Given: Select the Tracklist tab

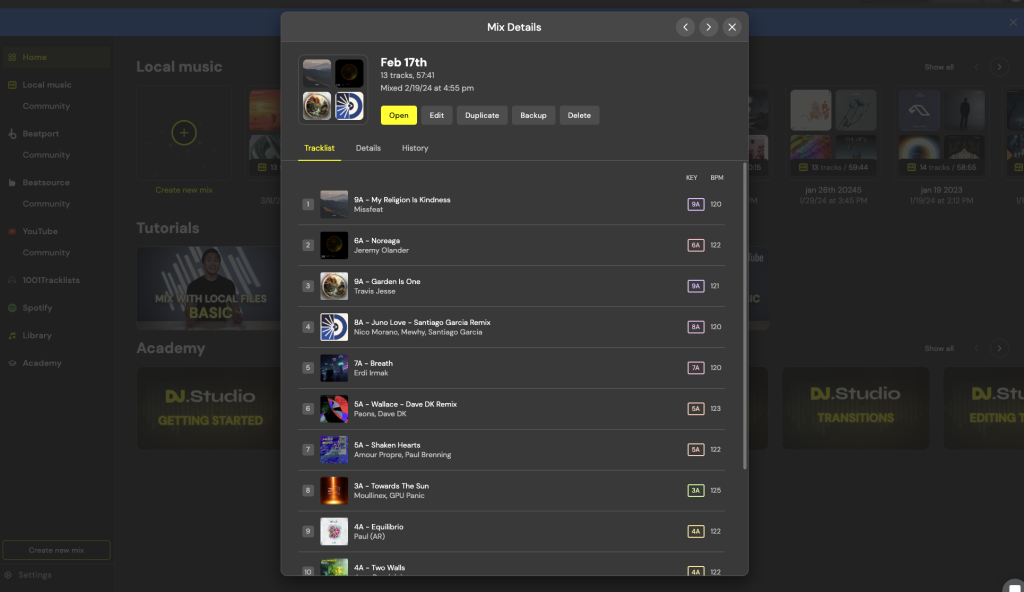Looking at the screenshot, I should 319,148.
